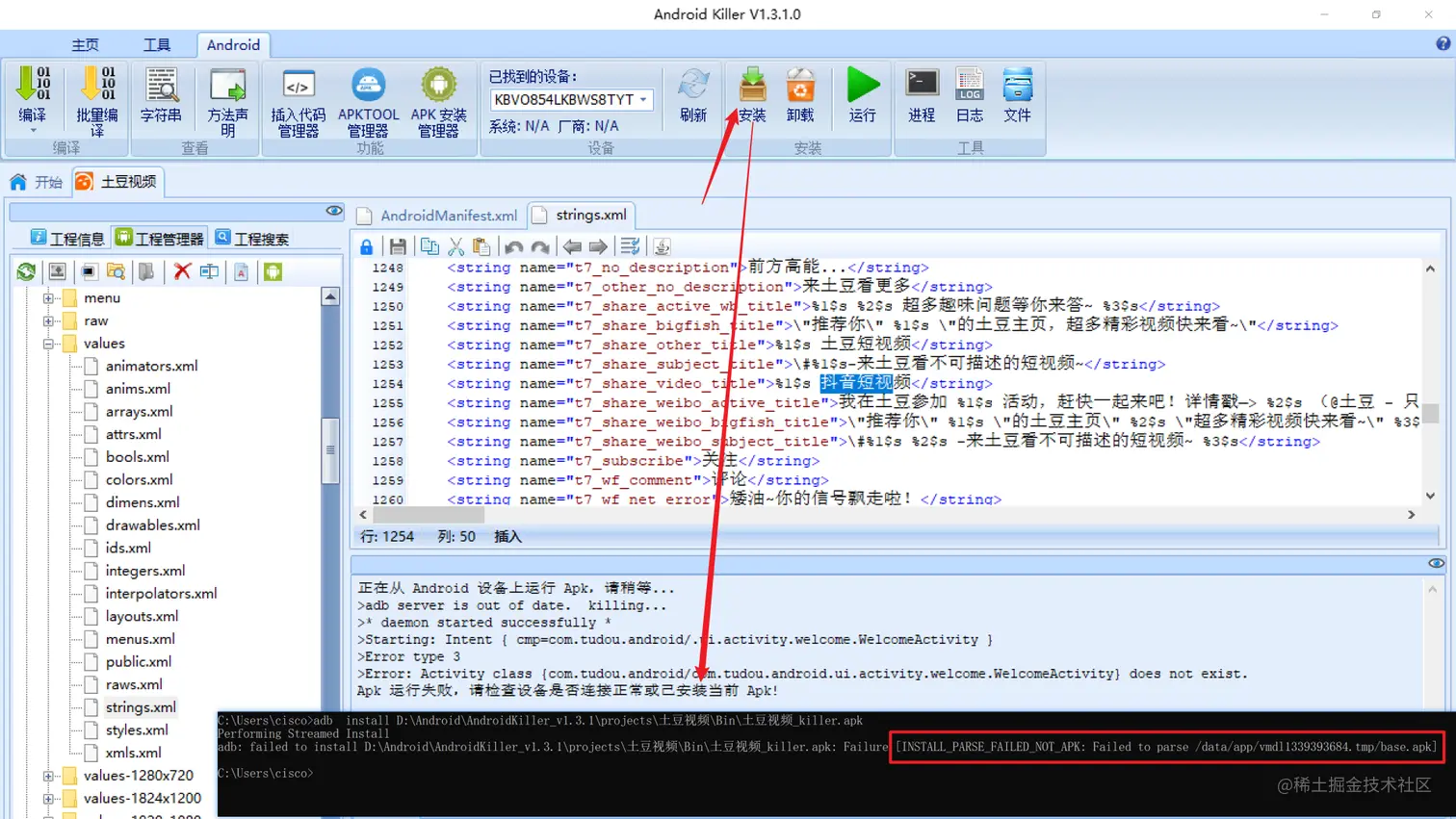
Task: Click the 编译 (compile) ribbon button
Action: (x=33, y=94)
